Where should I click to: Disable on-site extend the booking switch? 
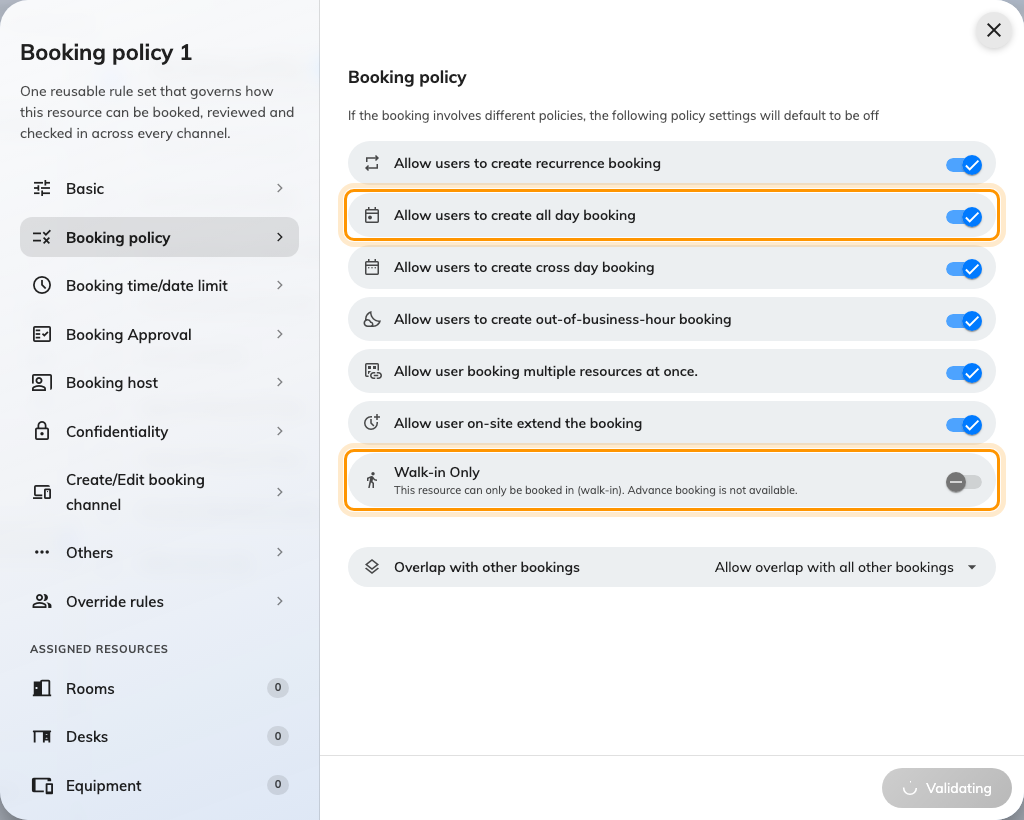click(x=964, y=424)
